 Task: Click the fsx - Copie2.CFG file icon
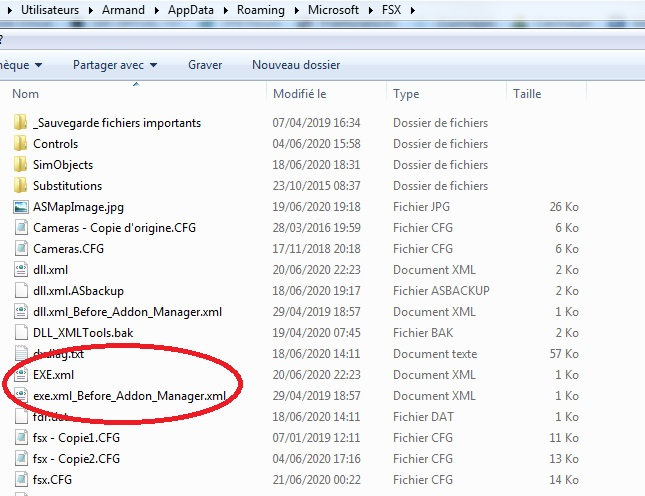(21, 458)
